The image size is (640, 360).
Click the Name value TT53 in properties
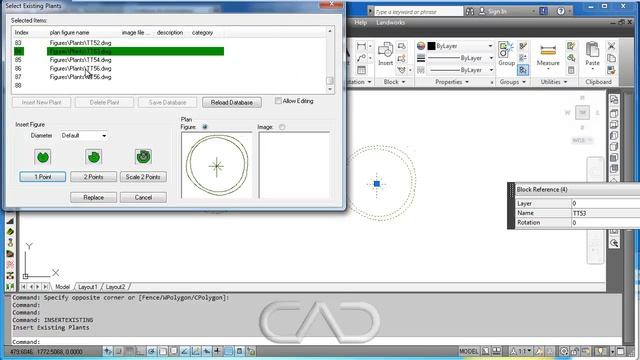click(x=579, y=213)
